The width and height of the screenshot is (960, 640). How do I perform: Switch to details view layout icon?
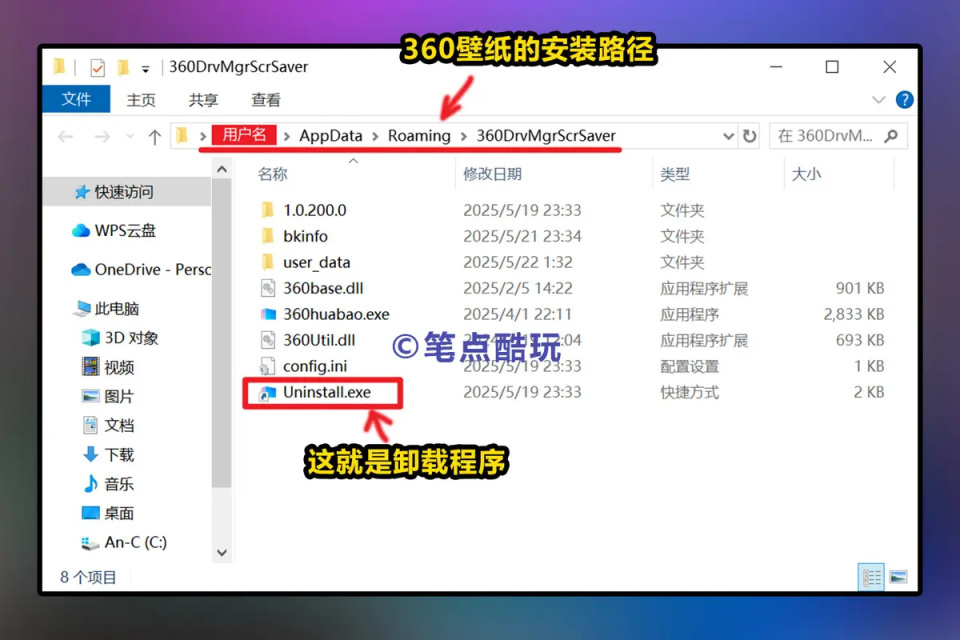pos(871,576)
